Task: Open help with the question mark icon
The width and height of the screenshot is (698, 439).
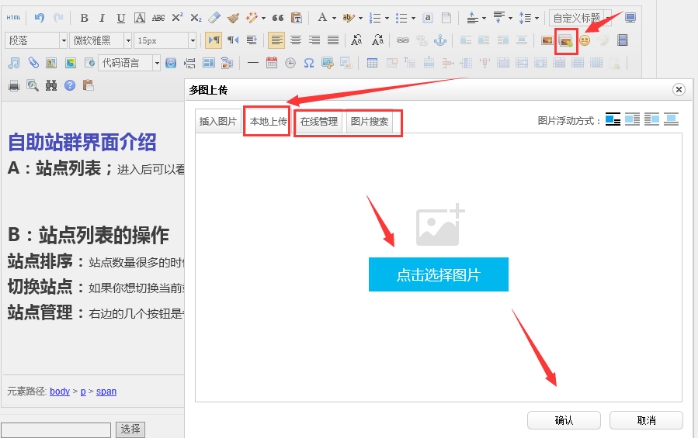Action: coord(70,85)
